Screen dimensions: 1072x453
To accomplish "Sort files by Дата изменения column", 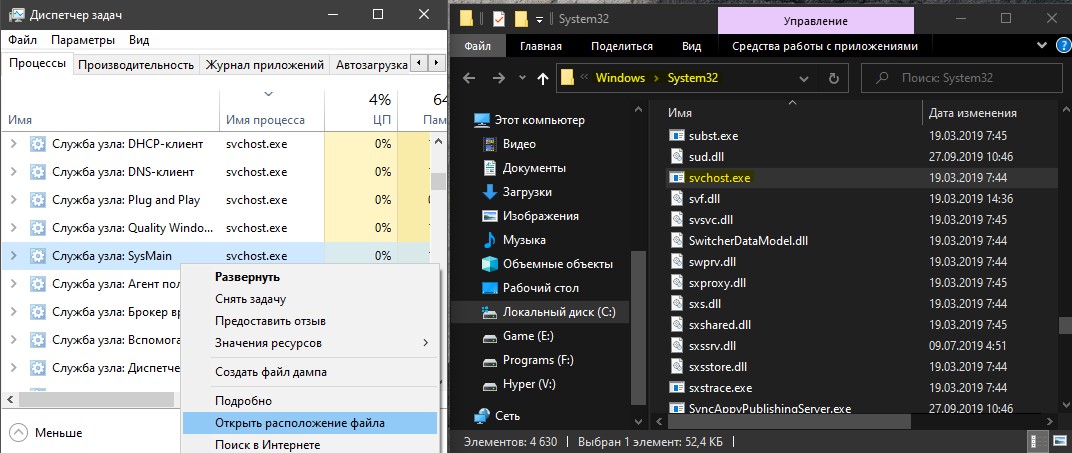I will (973, 113).
